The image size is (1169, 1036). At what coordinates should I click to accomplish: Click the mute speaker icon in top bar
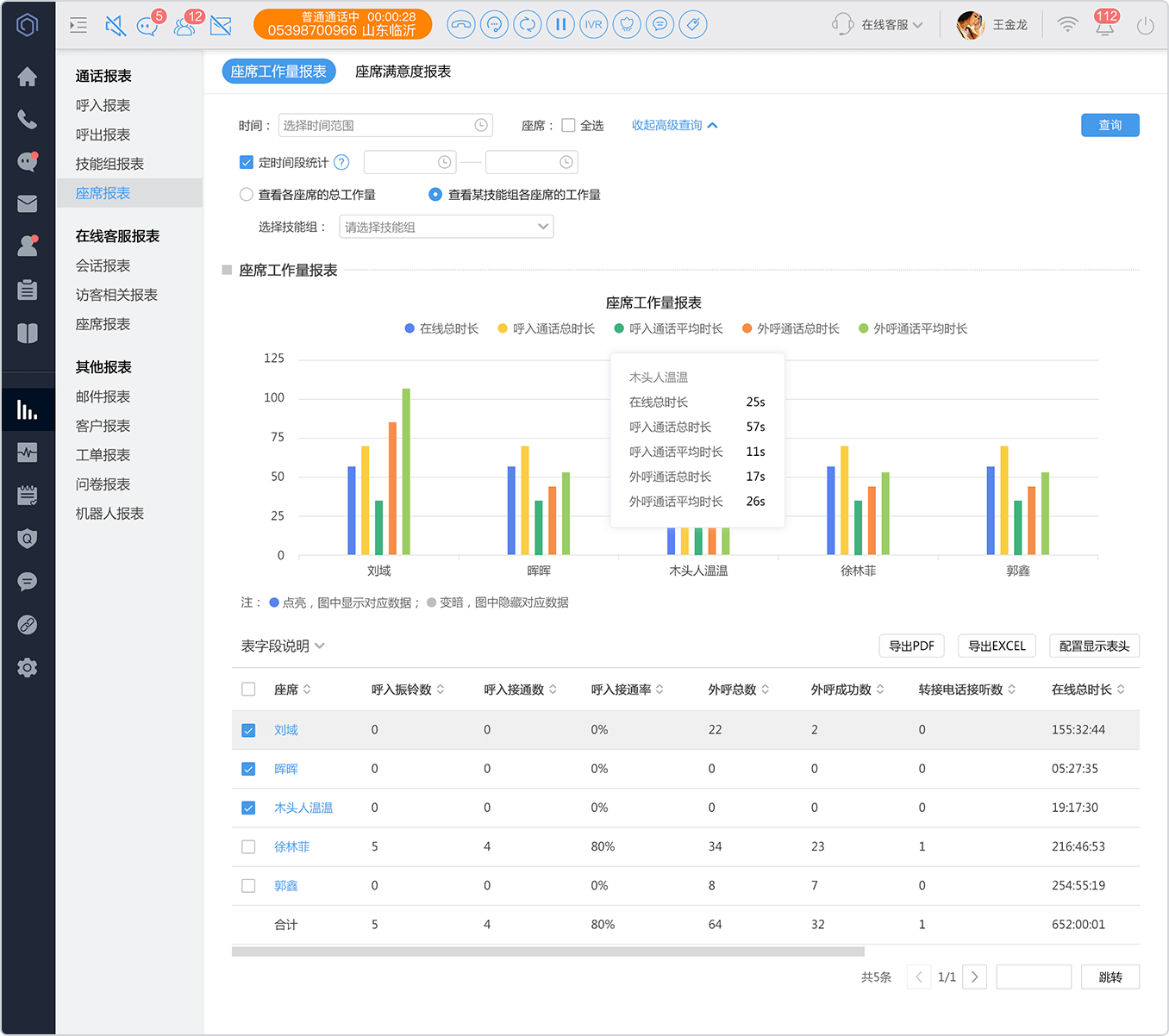[116, 26]
